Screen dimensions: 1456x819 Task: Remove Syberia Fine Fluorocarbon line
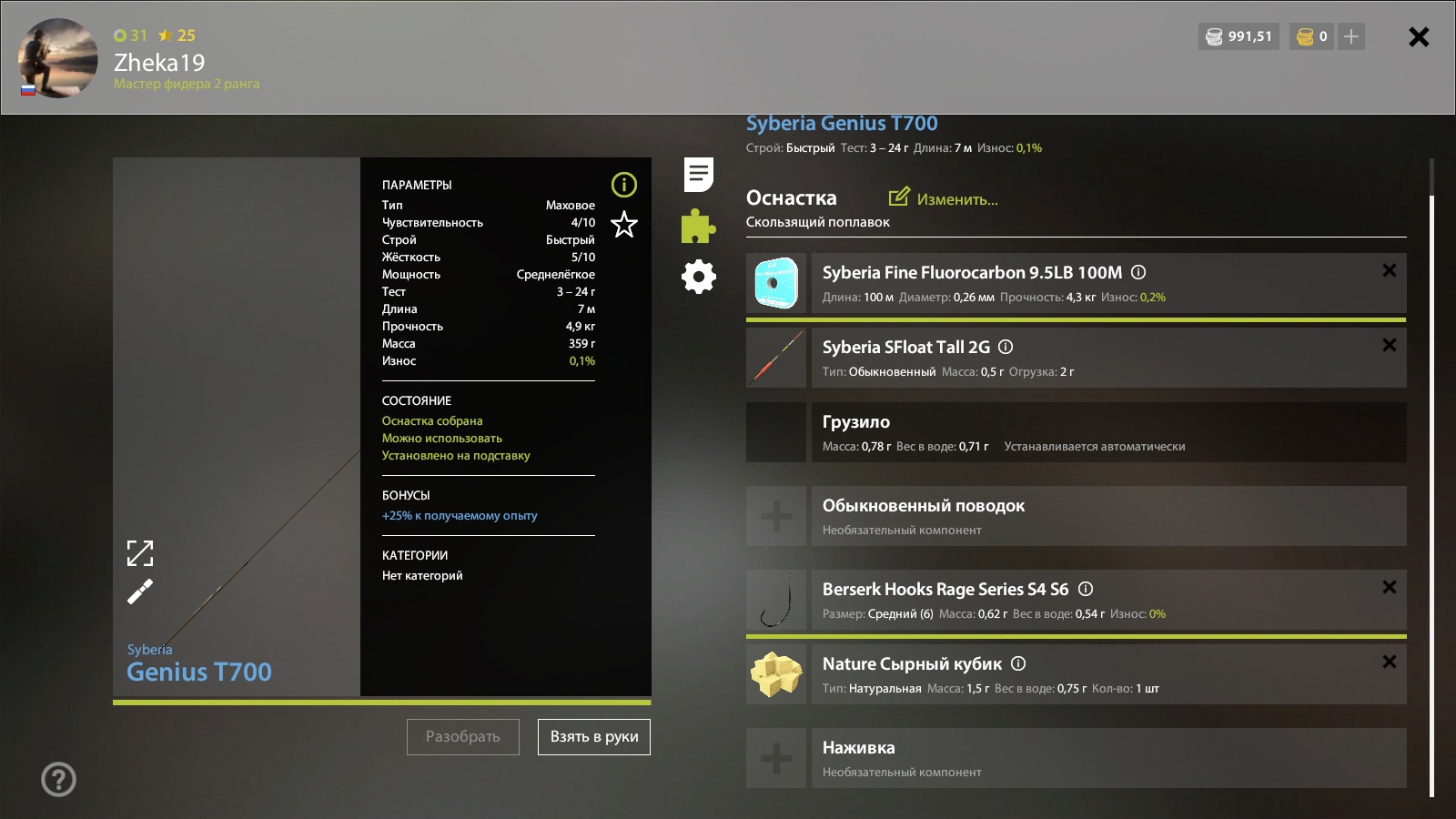click(1390, 270)
